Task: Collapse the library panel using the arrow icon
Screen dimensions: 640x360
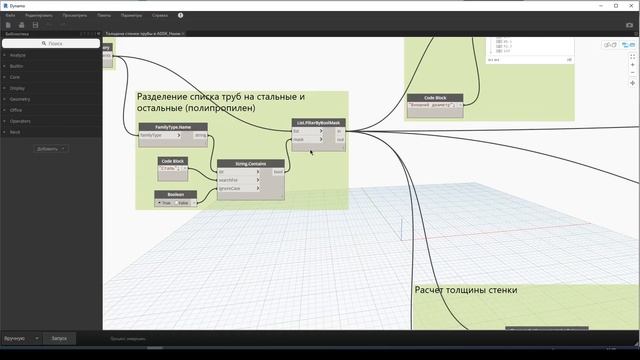Action: [x=98, y=34]
